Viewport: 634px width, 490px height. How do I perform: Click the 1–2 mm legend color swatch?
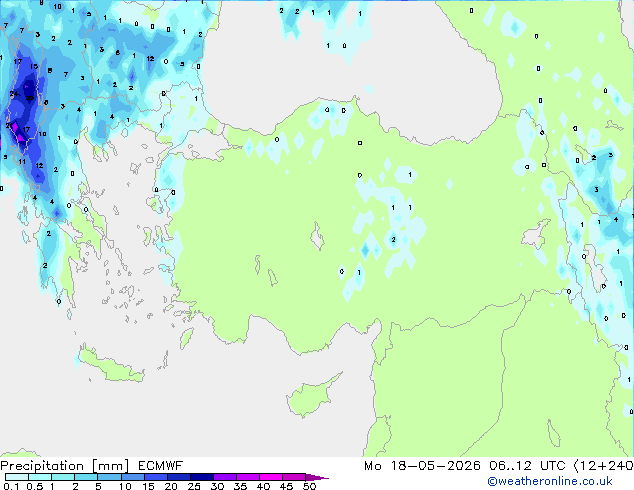click(63, 477)
